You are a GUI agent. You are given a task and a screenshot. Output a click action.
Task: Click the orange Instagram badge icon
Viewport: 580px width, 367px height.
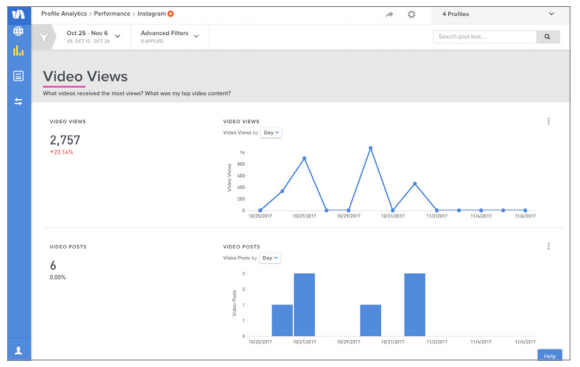pos(171,14)
